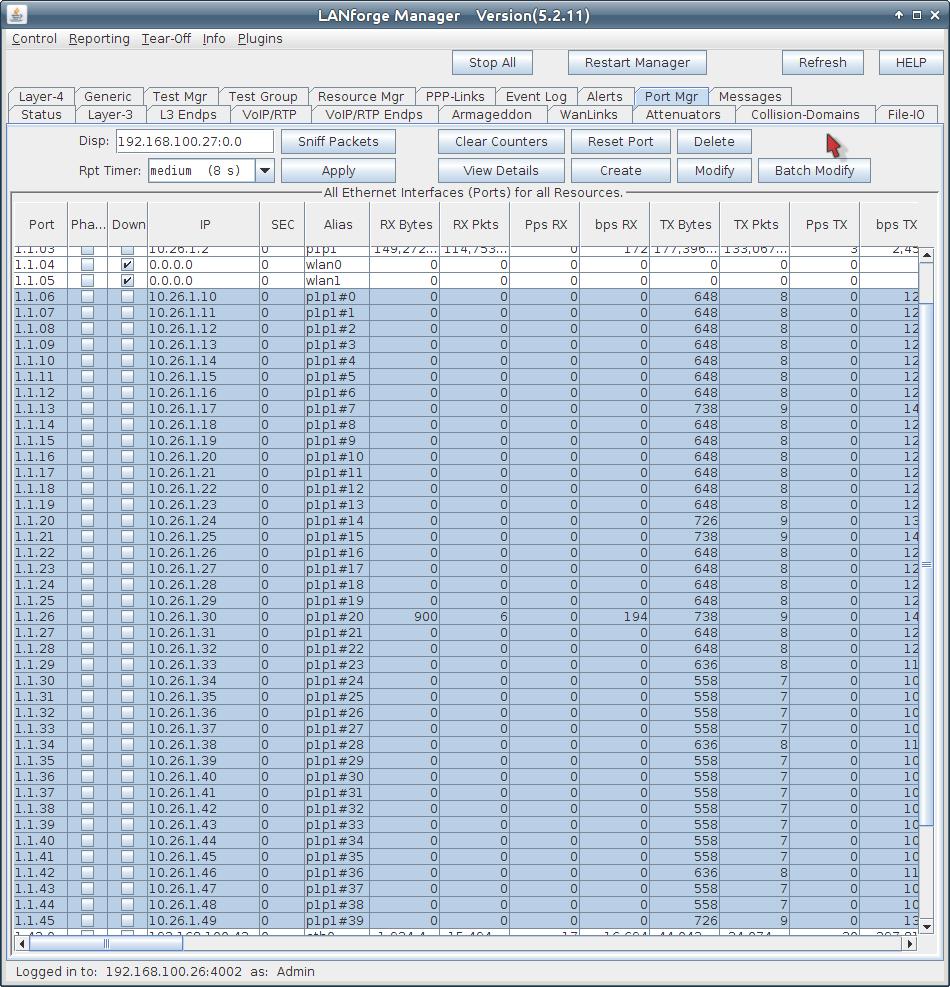Screen dimensions: 950x987
Task: Click Apply next to Rpt Timer
Action: pyautogui.click(x=339, y=171)
